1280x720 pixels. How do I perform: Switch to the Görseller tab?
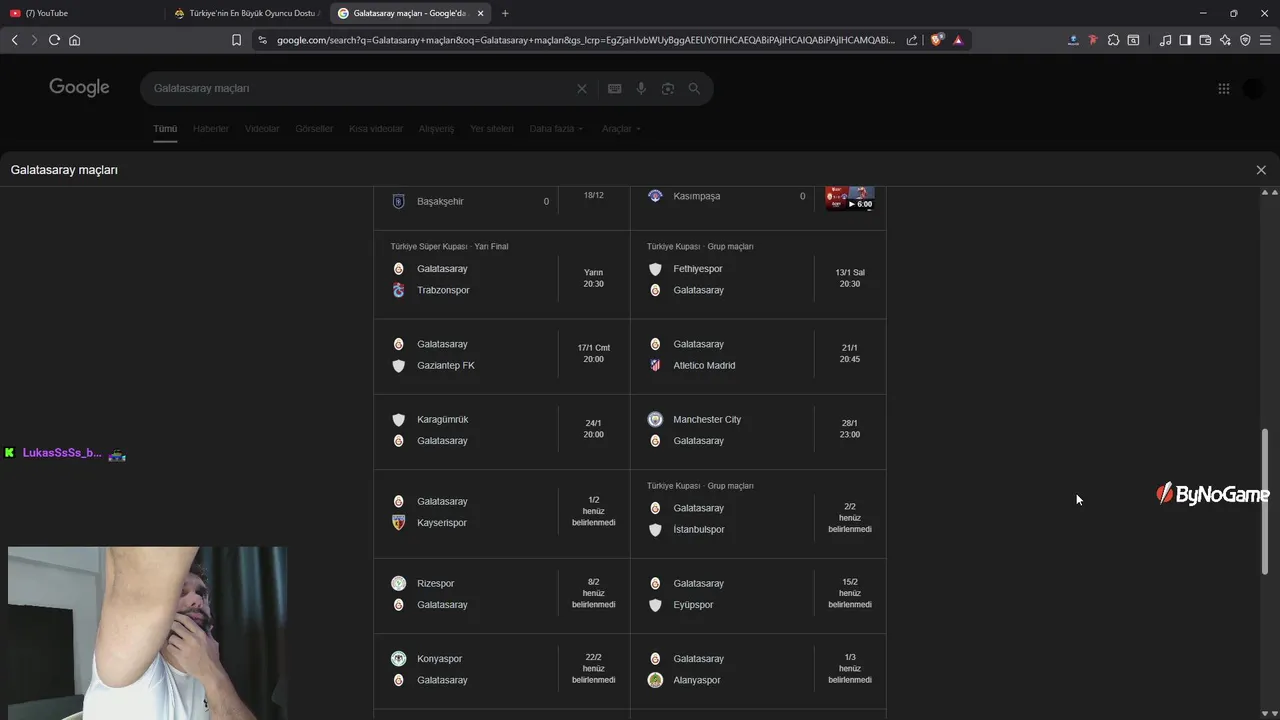pyautogui.click(x=314, y=129)
